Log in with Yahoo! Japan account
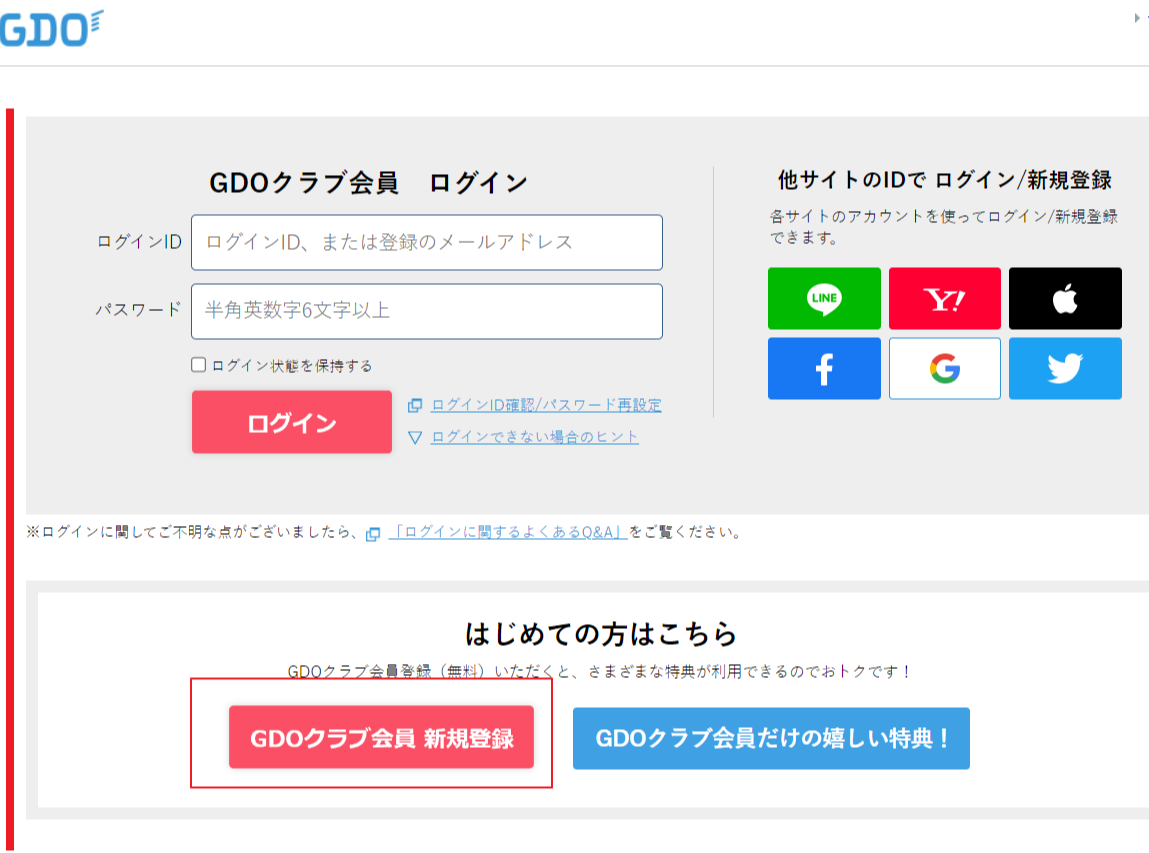 click(945, 298)
